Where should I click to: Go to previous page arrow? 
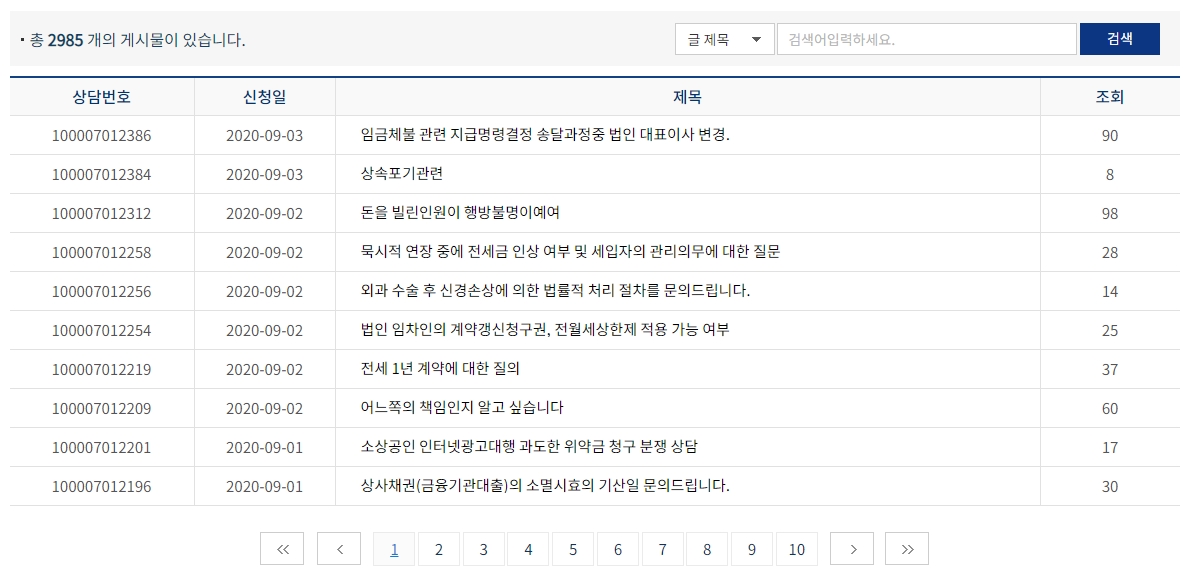pyautogui.click(x=339, y=548)
